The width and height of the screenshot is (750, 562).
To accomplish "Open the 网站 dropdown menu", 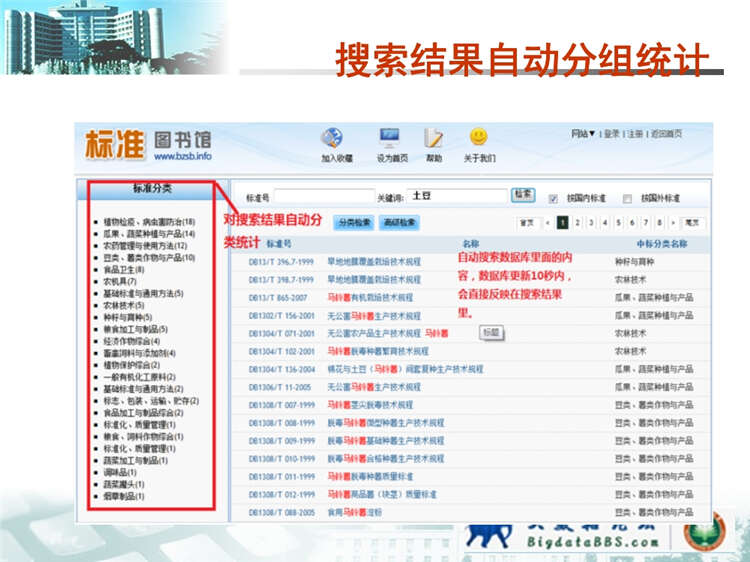I will click(583, 133).
